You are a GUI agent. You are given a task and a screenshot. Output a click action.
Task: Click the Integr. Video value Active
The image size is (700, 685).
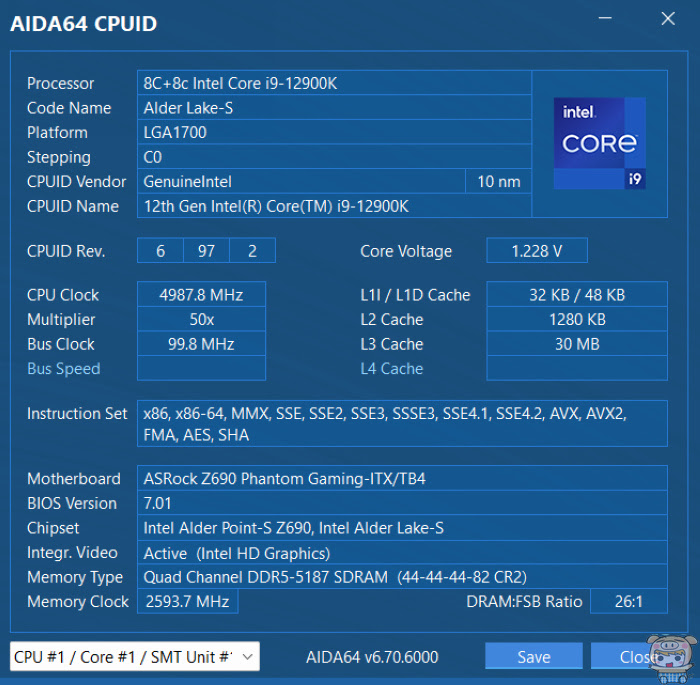pos(402,552)
